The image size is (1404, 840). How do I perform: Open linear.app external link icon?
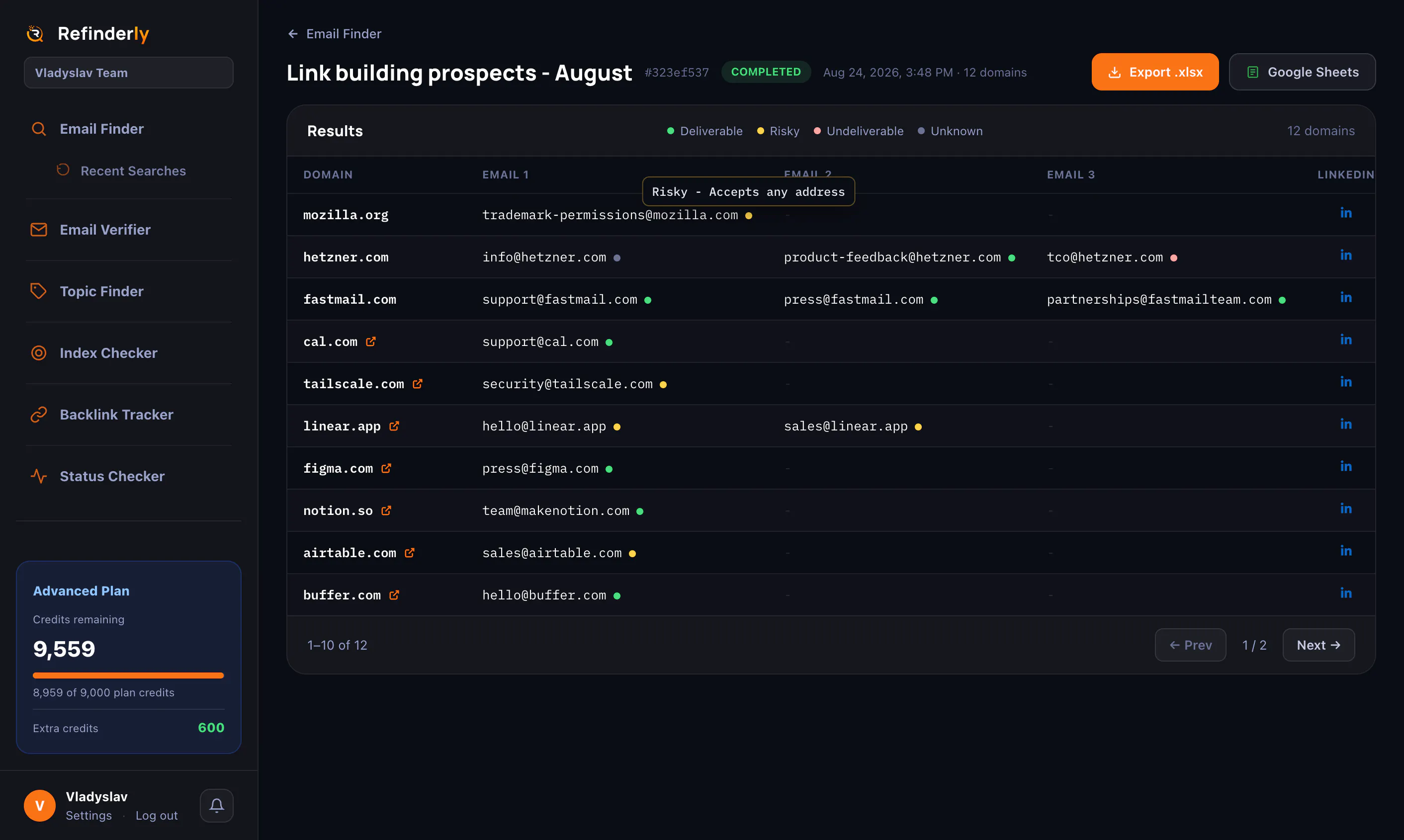[x=394, y=425]
